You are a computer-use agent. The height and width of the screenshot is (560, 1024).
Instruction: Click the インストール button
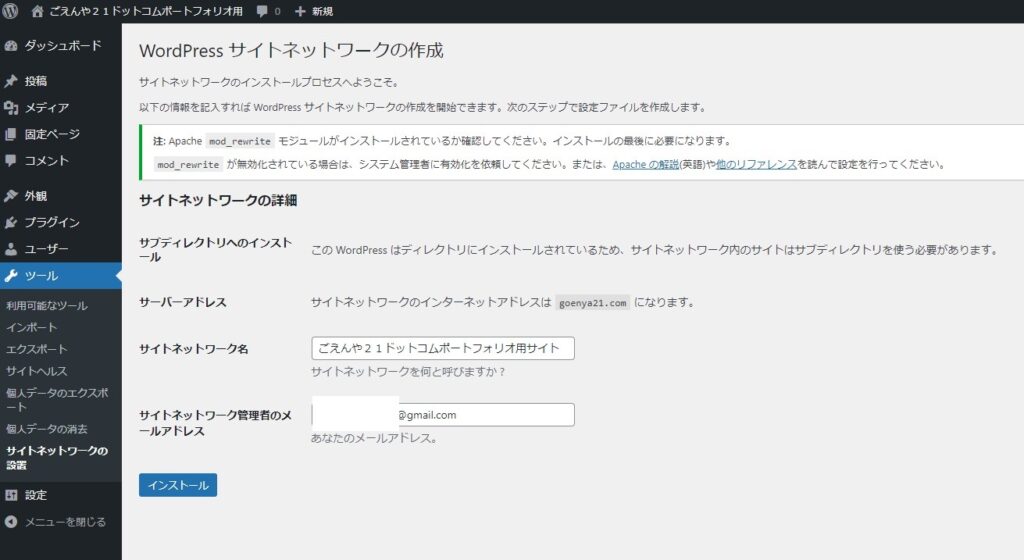178,485
